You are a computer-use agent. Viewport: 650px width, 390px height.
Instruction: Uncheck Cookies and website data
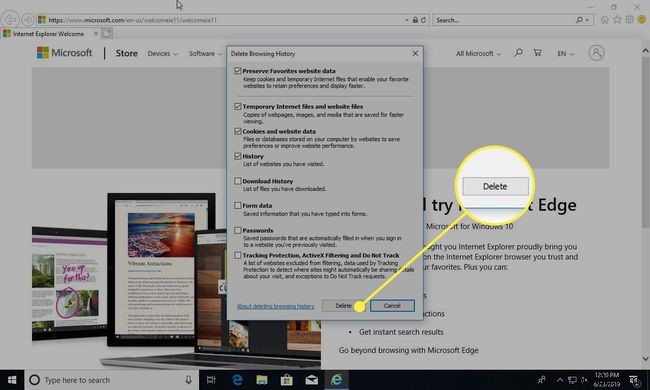tap(238, 131)
